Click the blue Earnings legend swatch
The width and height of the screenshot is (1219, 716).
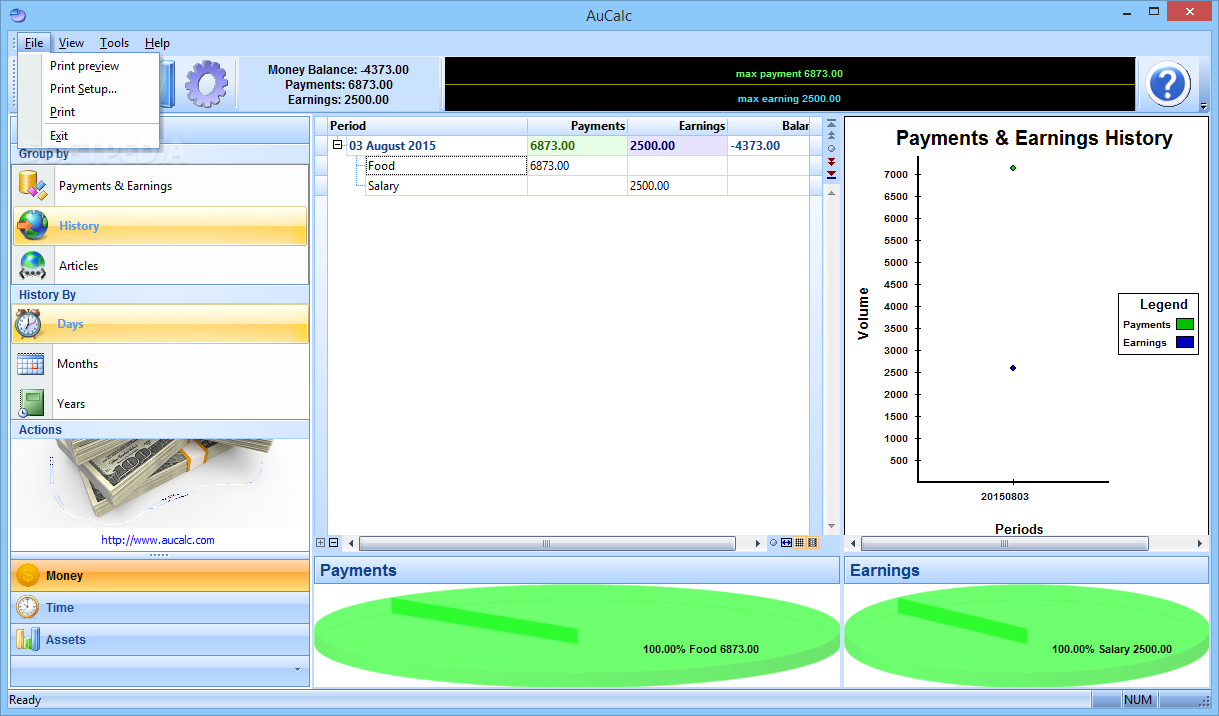[1185, 342]
